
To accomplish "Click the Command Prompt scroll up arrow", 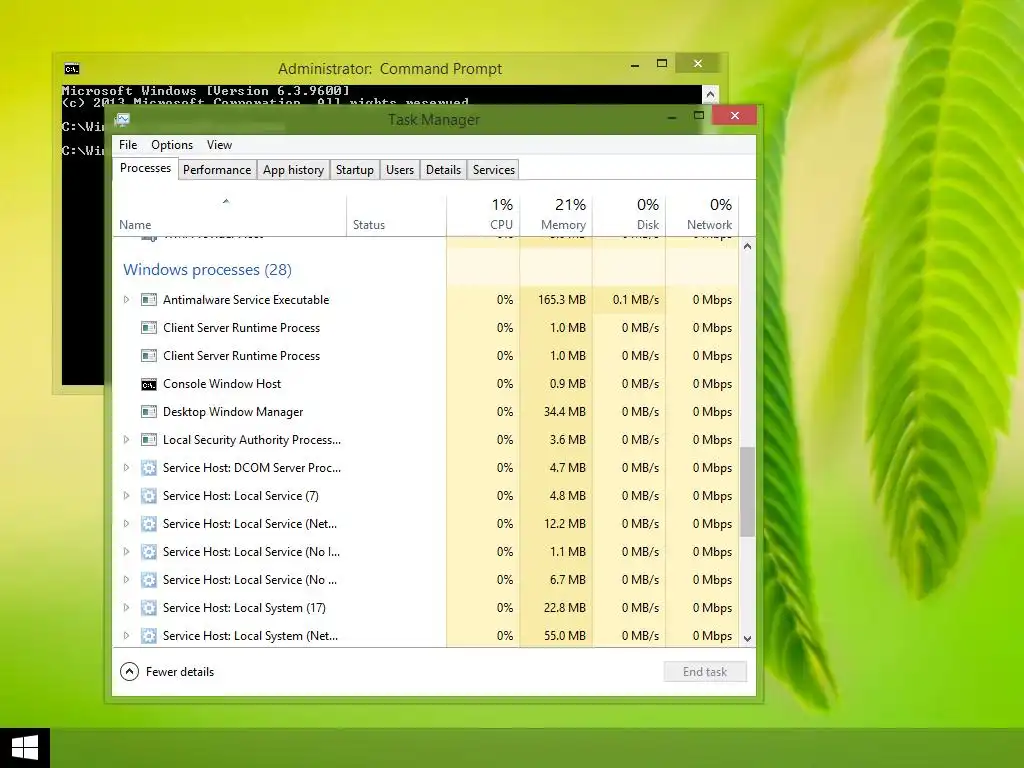I will [710, 95].
